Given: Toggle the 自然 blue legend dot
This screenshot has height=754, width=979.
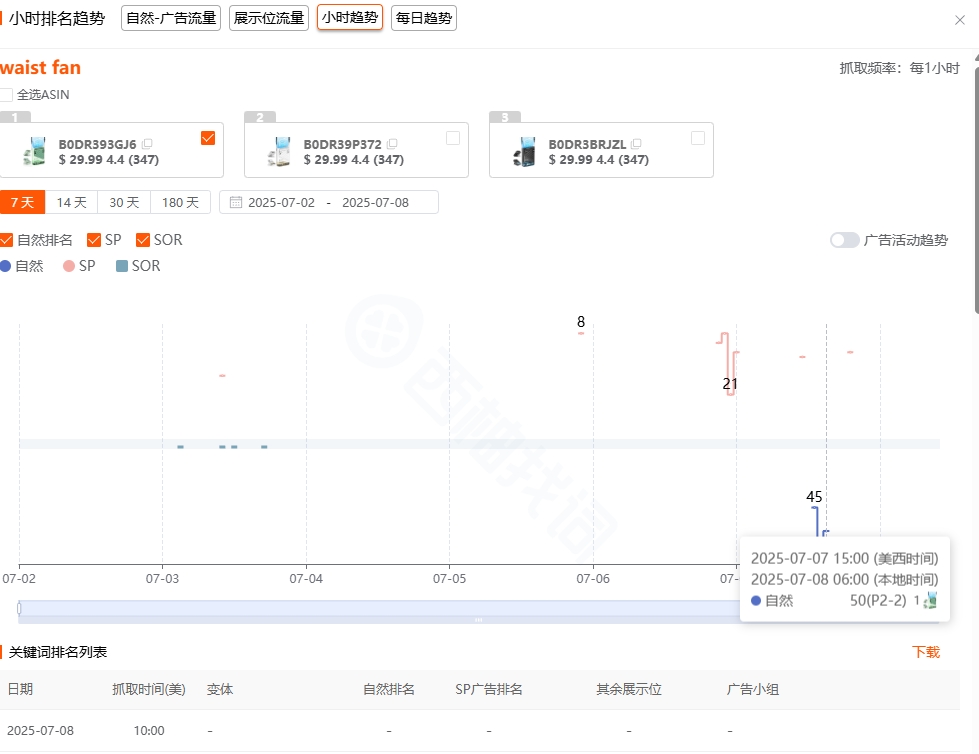Looking at the screenshot, I should [x=6, y=266].
